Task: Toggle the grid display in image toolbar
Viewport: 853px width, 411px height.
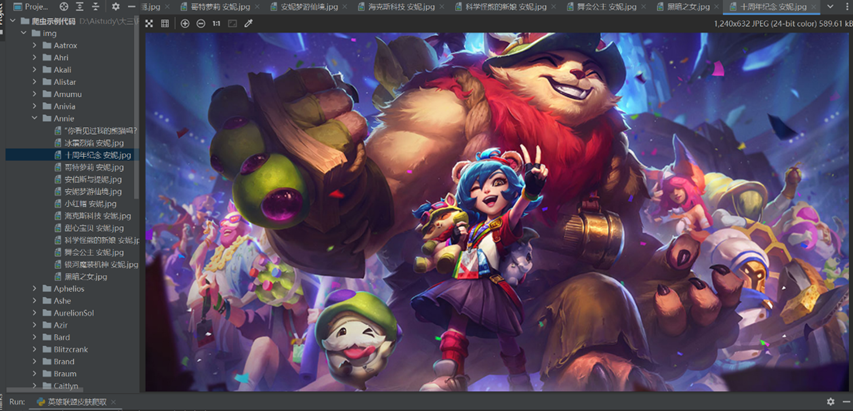Action: point(165,24)
